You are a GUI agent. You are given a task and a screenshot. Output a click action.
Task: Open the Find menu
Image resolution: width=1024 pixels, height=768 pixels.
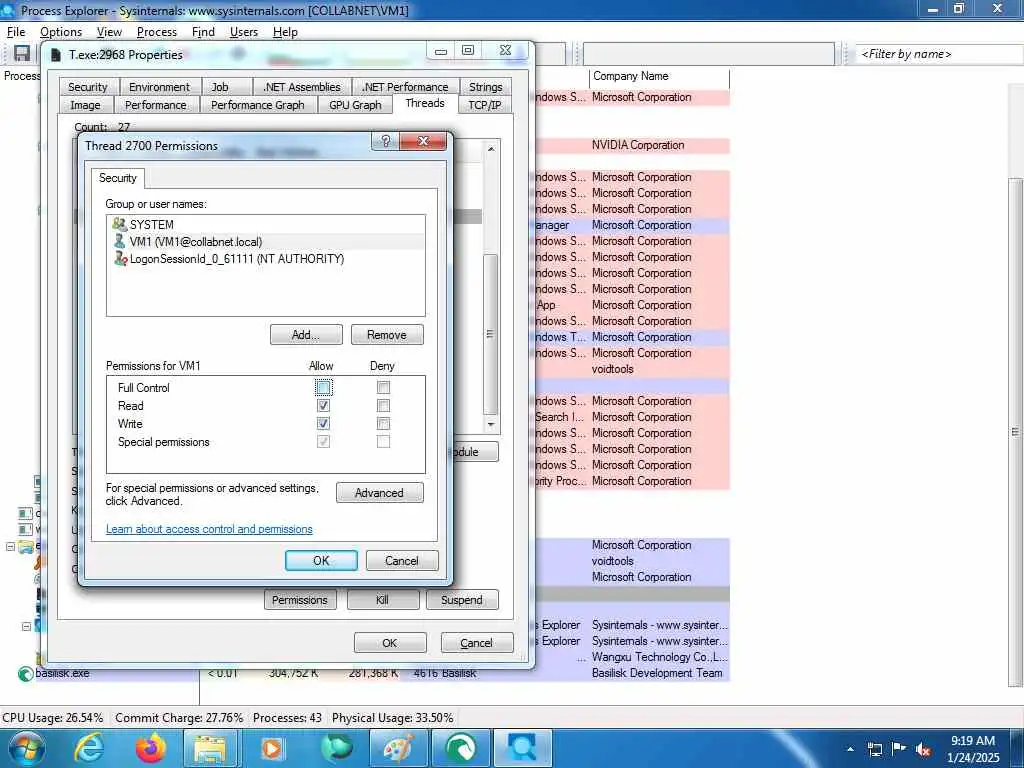[x=203, y=31]
